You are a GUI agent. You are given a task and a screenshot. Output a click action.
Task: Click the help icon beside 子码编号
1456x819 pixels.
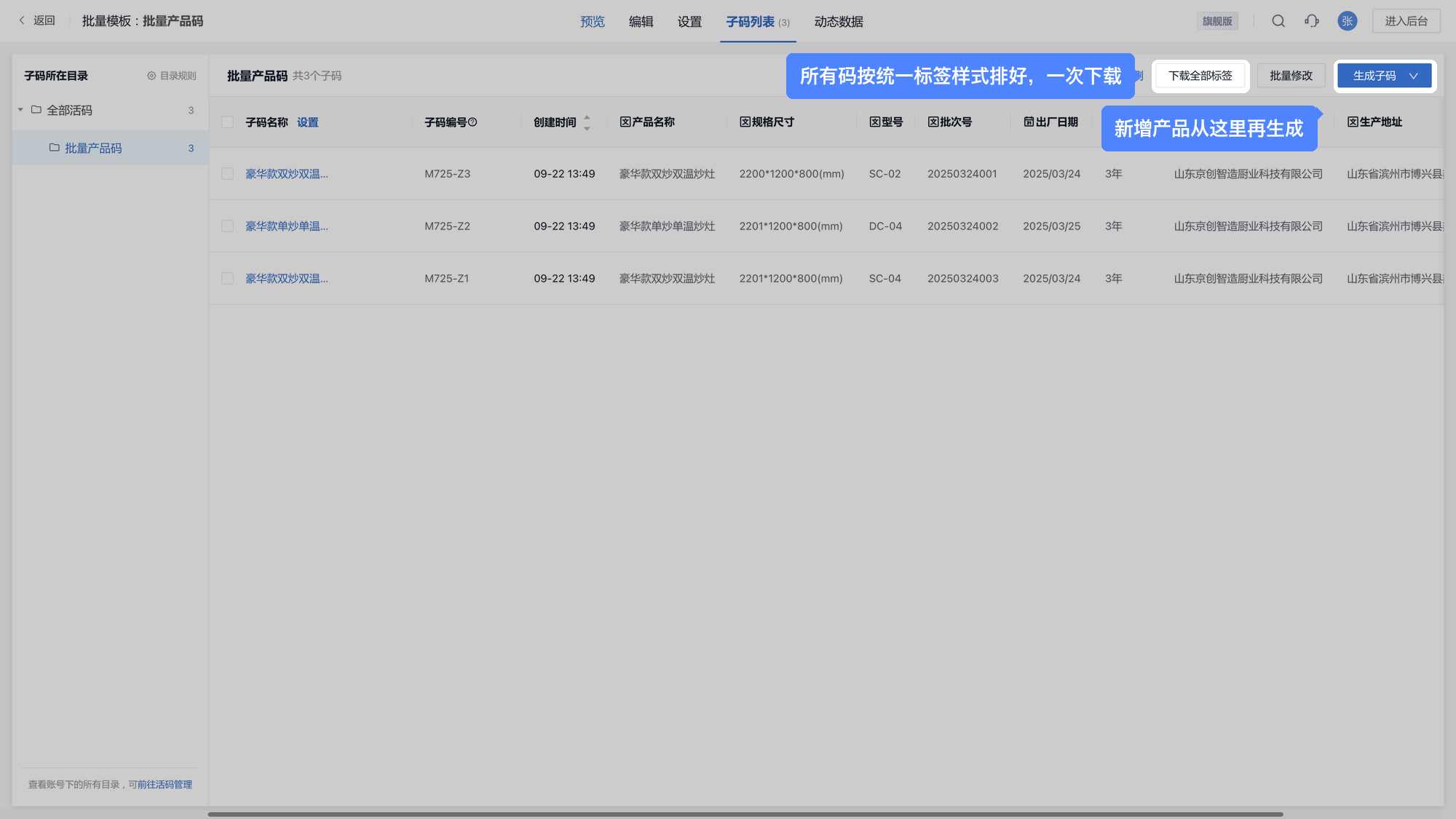(472, 122)
